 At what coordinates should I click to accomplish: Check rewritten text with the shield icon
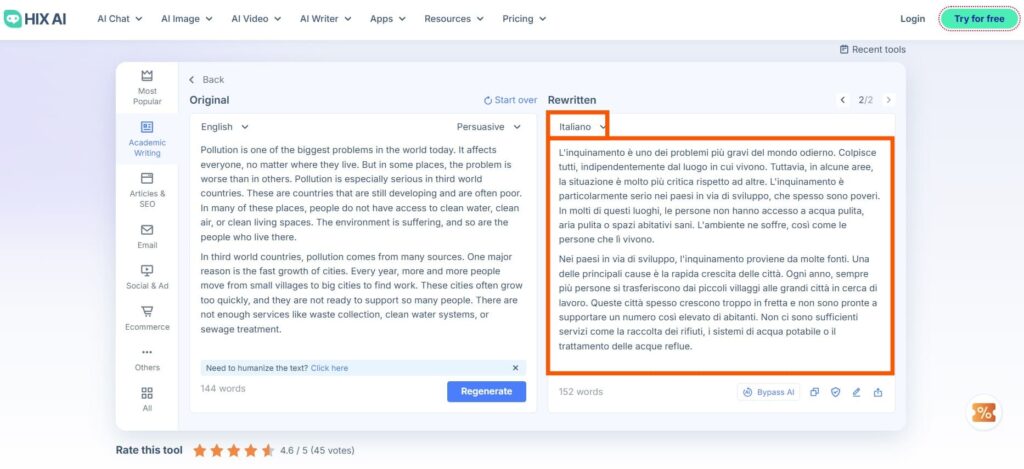[835, 392]
